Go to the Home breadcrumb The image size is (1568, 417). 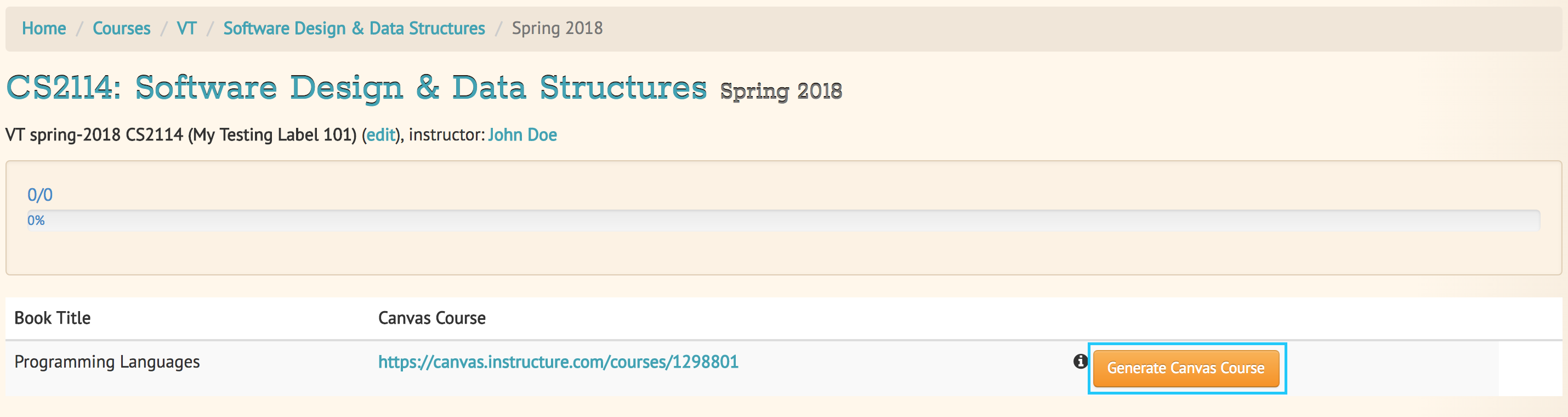44,28
